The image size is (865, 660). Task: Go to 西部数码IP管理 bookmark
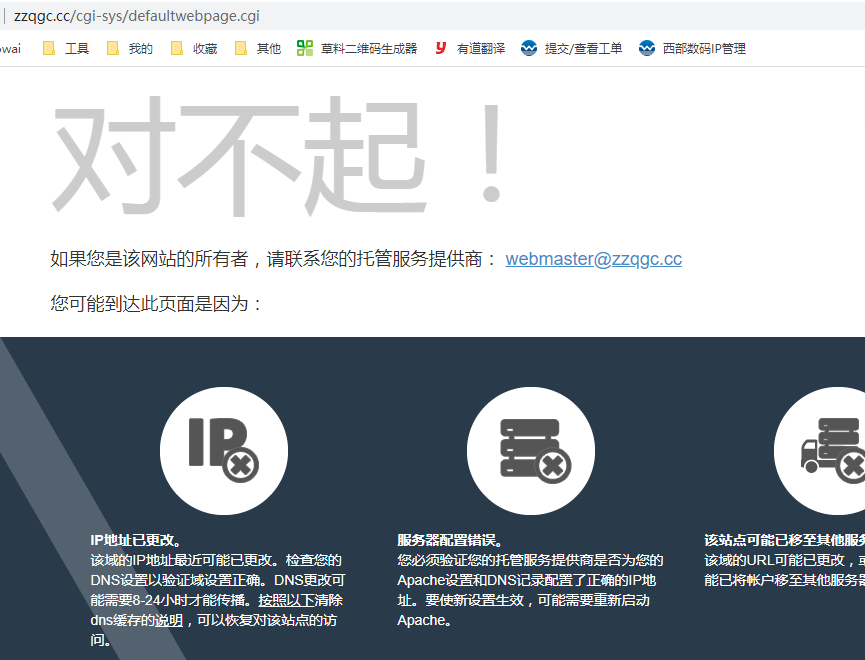(692, 48)
